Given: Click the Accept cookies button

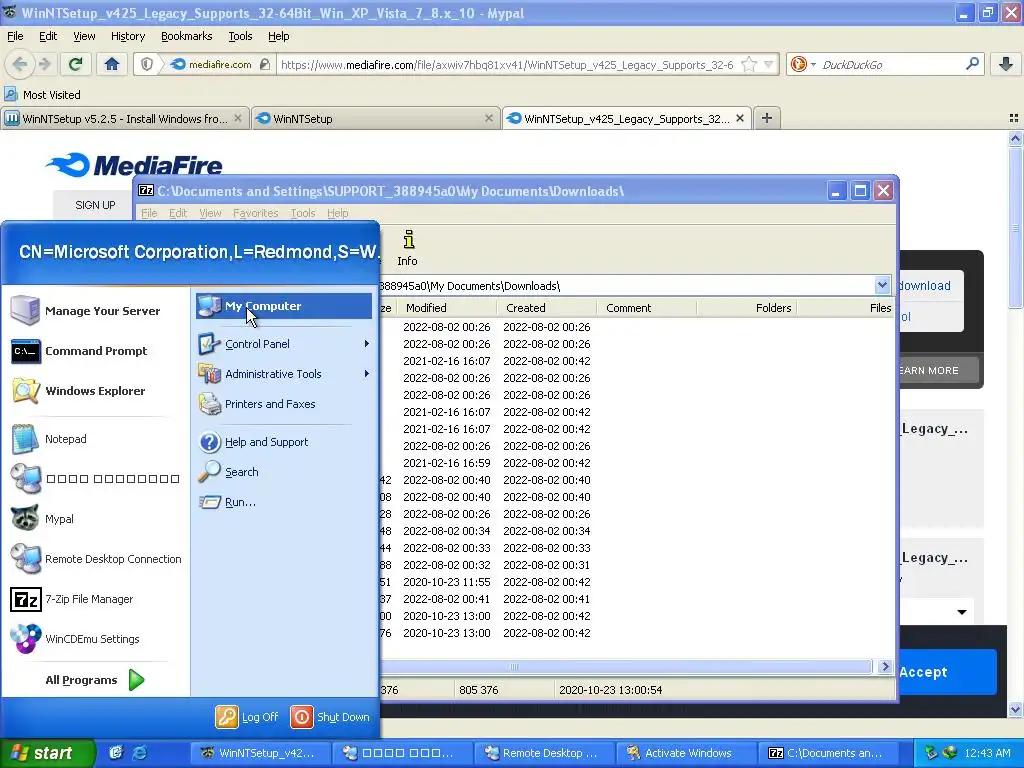Looking at the screenshot, I should 923,672.
